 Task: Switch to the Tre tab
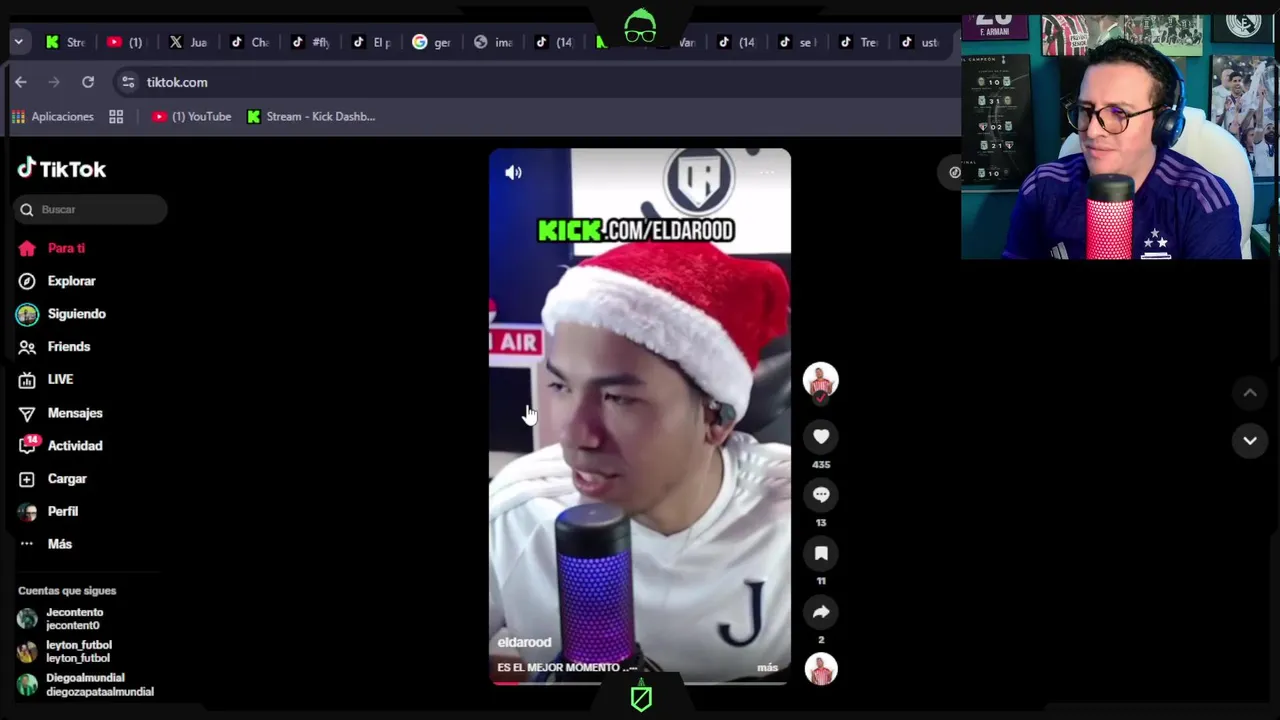[858, 42]
